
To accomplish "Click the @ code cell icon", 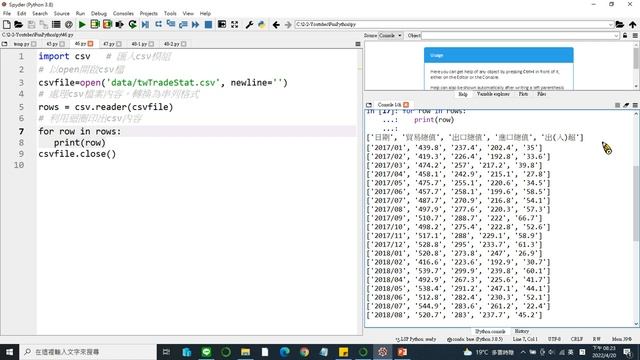I will (69, 24).
